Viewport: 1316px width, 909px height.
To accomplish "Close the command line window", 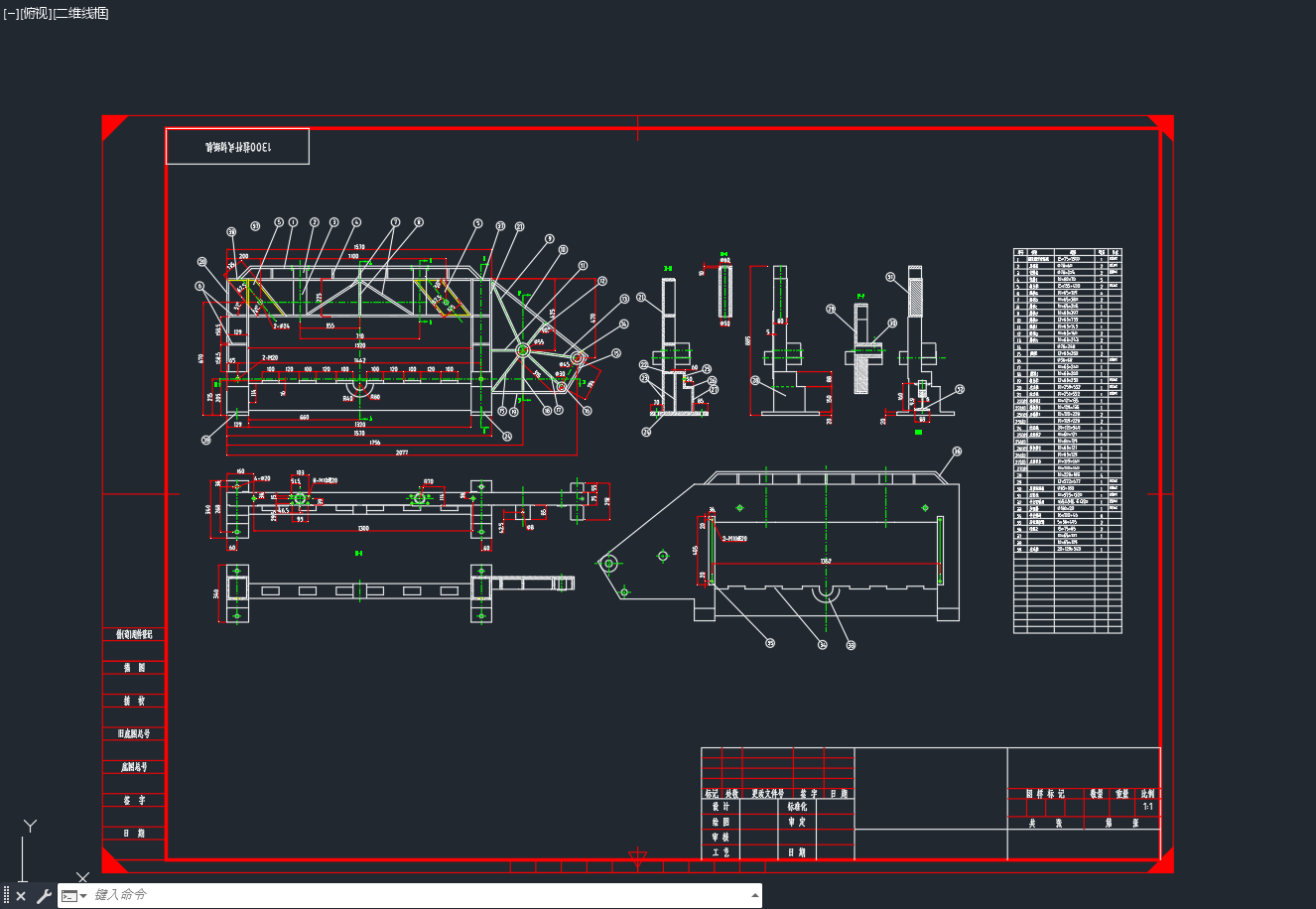I will coord(21,896).
